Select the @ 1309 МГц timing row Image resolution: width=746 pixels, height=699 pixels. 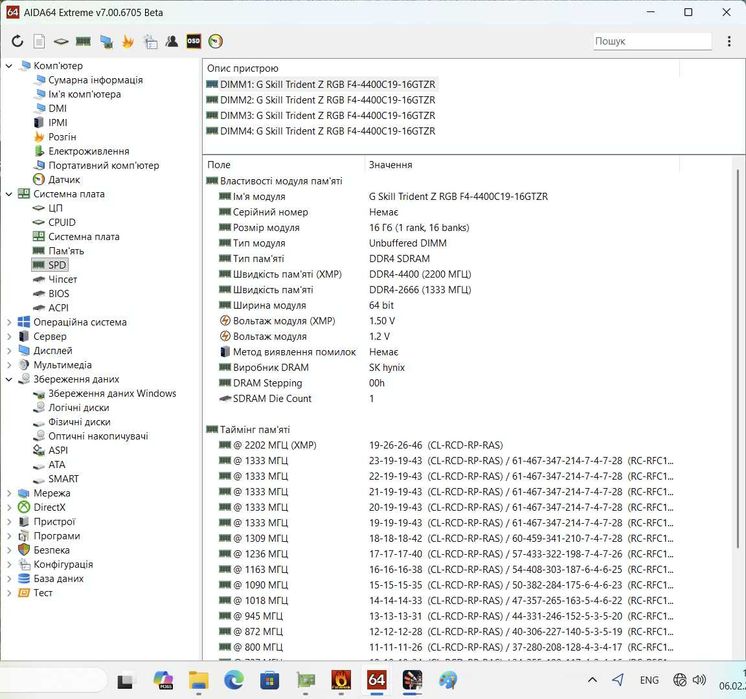pos(440,539)
